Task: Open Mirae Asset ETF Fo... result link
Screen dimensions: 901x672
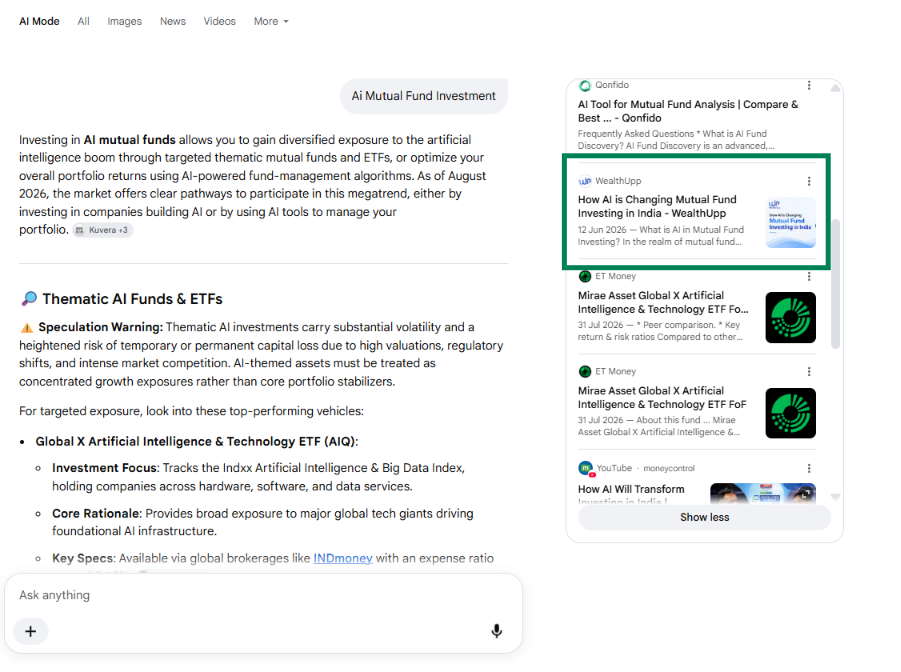Action: point(663,302)
